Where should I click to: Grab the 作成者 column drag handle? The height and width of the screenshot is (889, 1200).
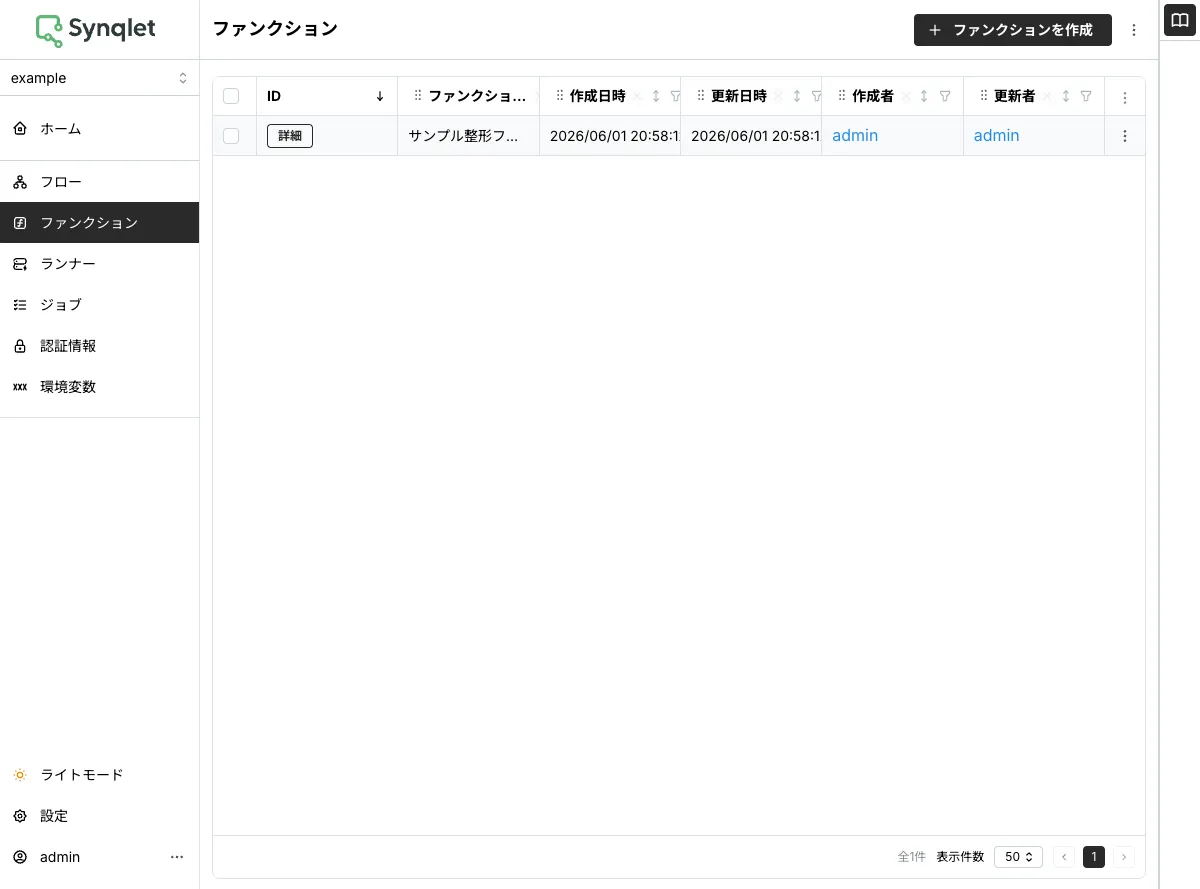coord(842,97)
